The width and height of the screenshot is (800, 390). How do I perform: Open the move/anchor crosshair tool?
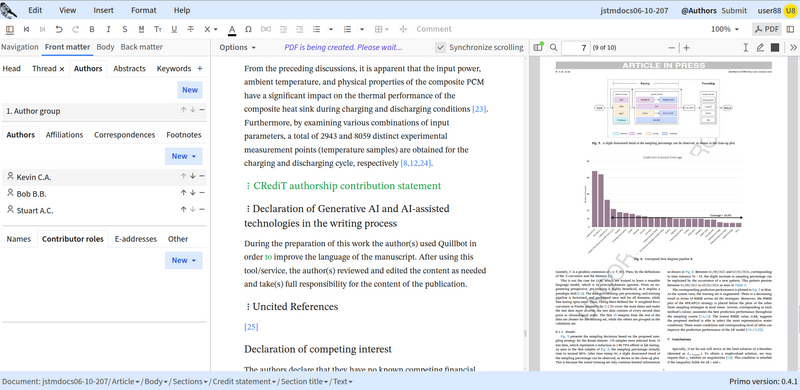pos(403,29)
